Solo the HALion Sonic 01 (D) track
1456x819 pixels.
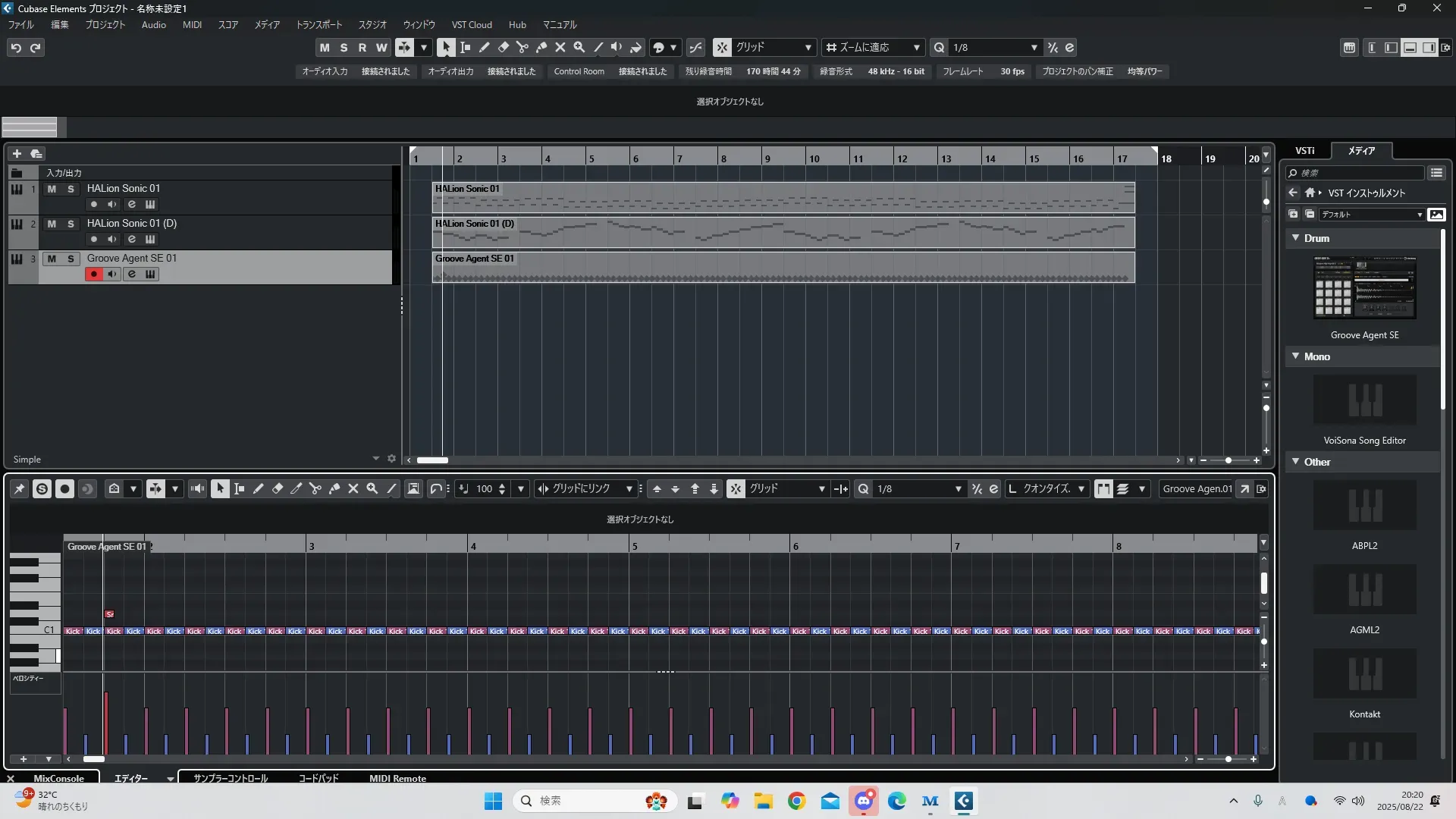71,224
